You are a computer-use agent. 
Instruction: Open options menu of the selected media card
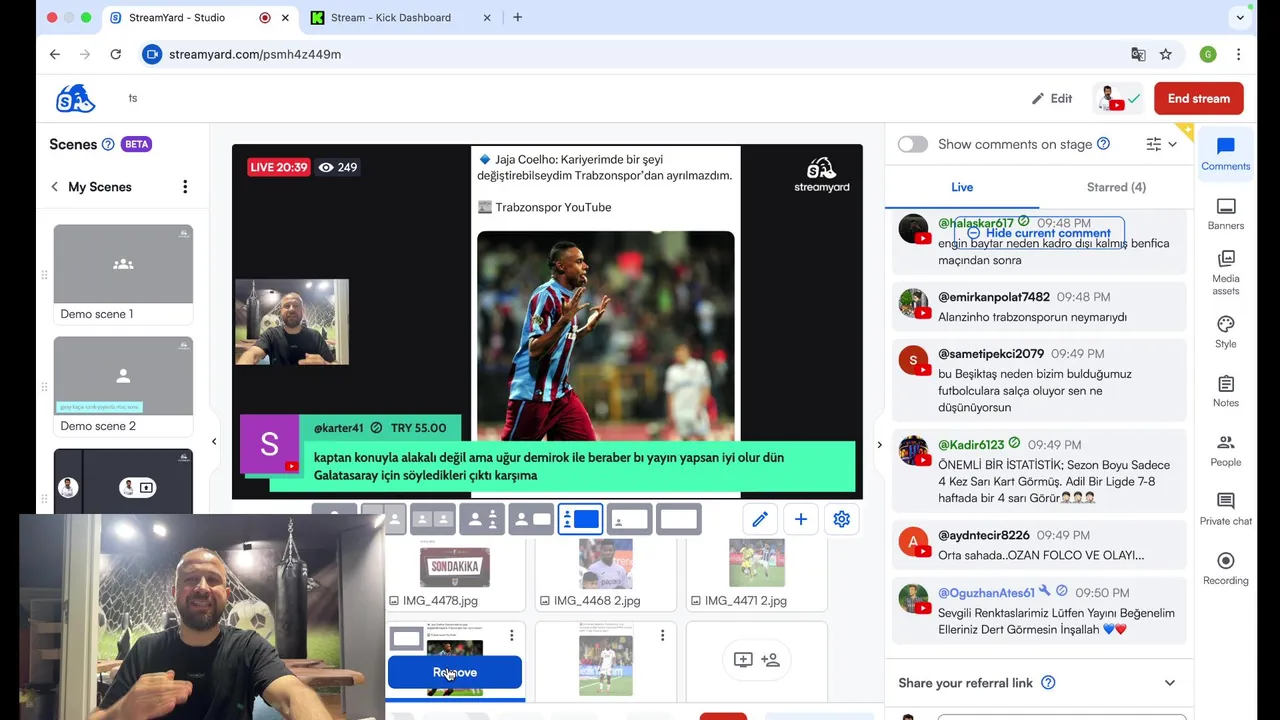click(511, 636)
